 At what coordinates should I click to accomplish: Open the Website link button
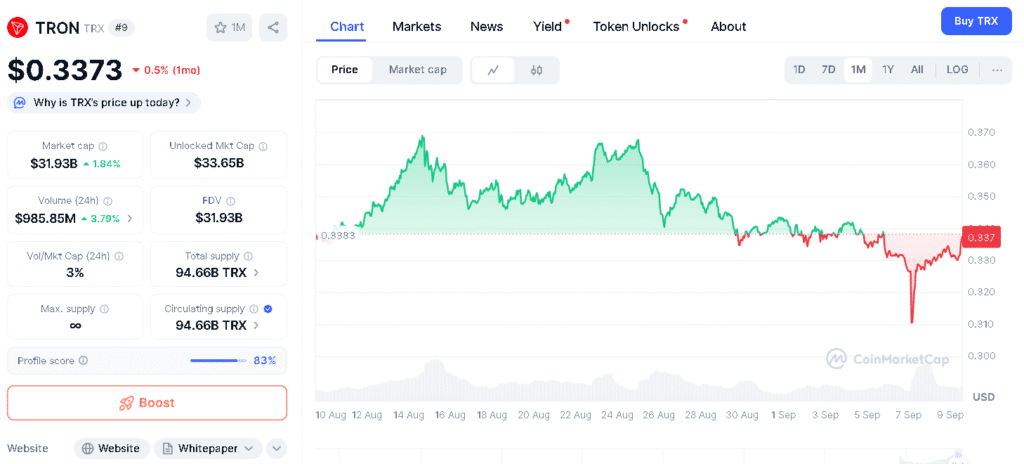(x=112, y=448)
